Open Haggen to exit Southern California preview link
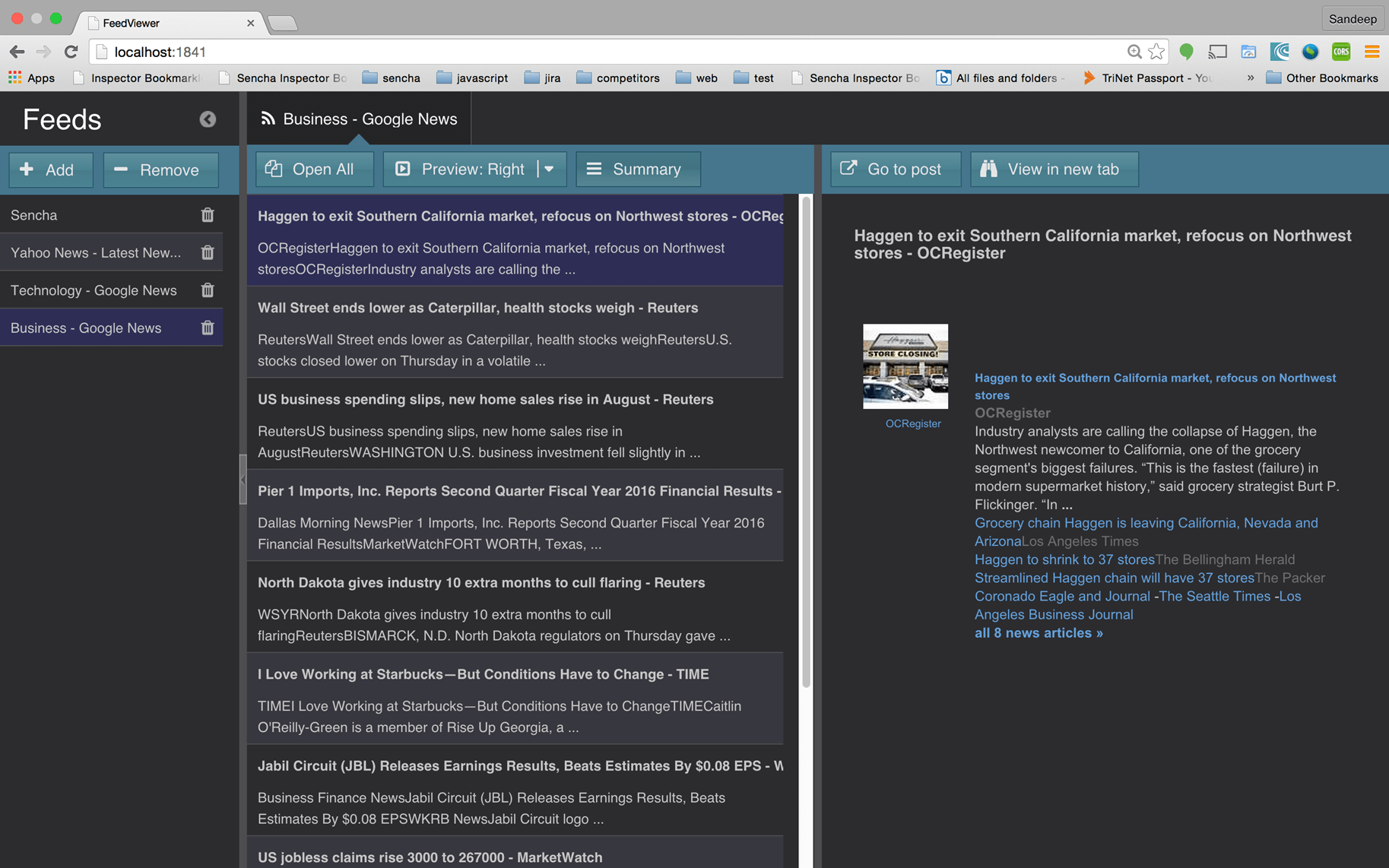The image size is (1389, 868). pyautogui.click(x=1155, y=386)
